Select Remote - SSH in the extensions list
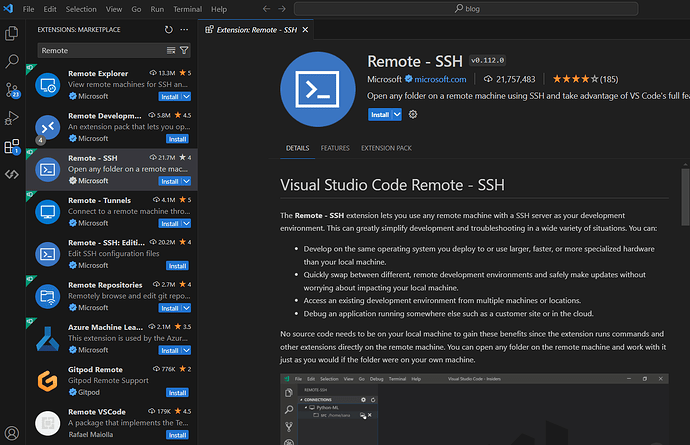690x445 pixels. coord(111,169)
